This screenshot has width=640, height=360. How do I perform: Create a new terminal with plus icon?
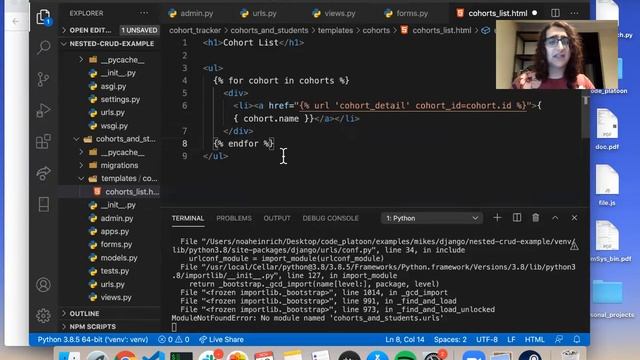pyautogui.click(x=497, y=218)
